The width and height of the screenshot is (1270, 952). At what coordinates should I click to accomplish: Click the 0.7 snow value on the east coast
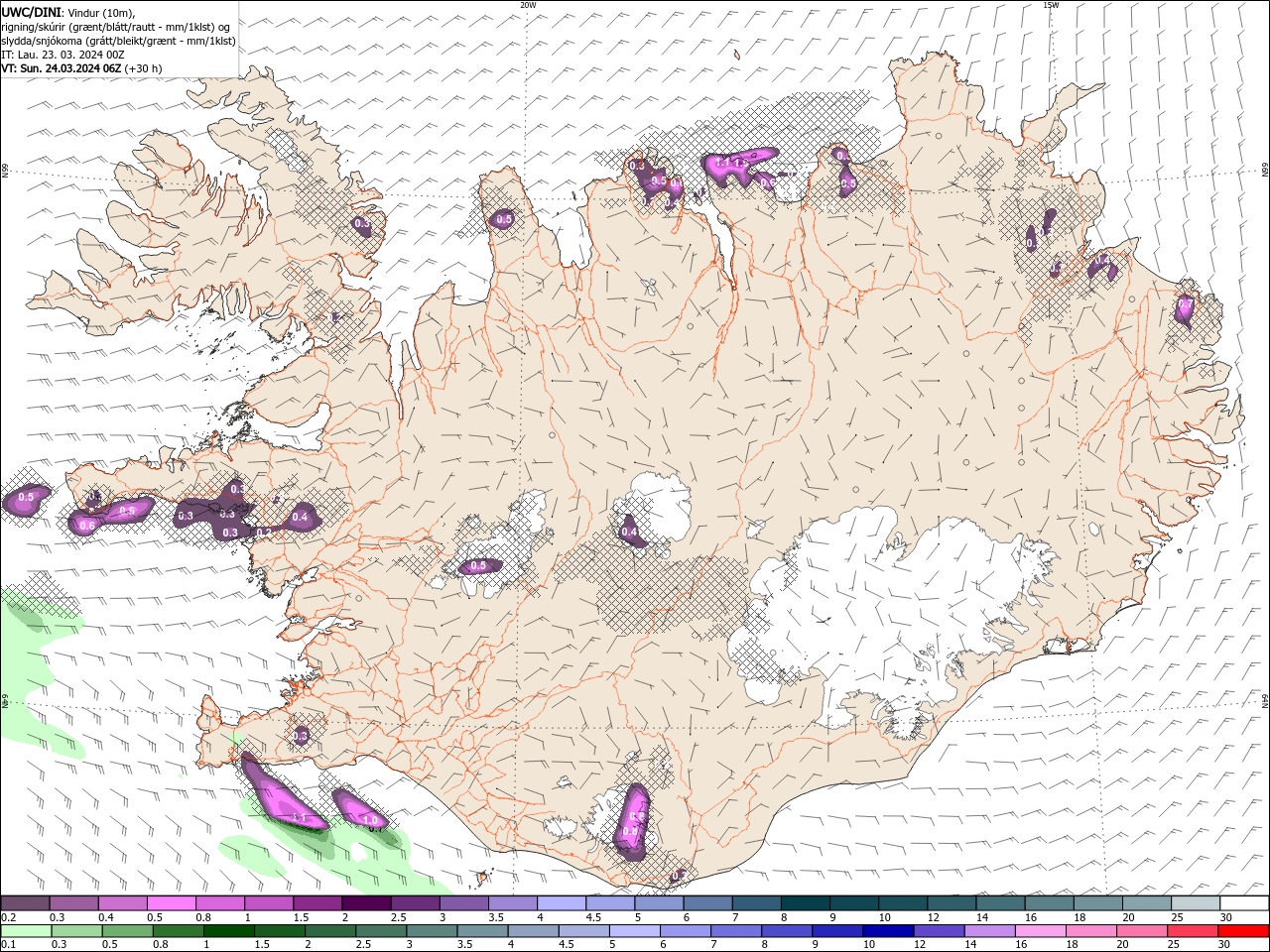point(1185,304)
